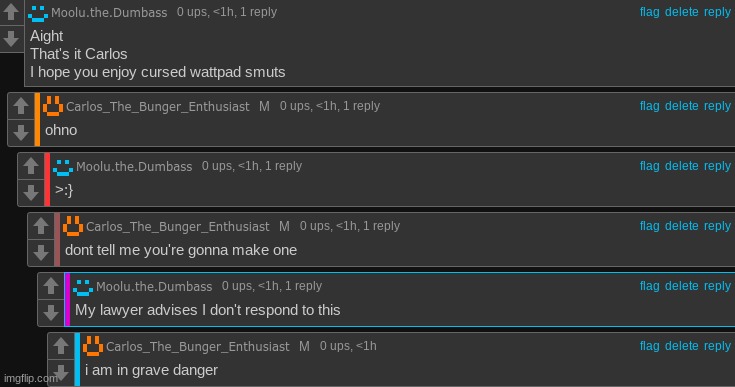Upvote the '>:}' comment
Image resolution: width=735 pixels, height=387 pixels.
pyautogui.click(x=31, y=166)
